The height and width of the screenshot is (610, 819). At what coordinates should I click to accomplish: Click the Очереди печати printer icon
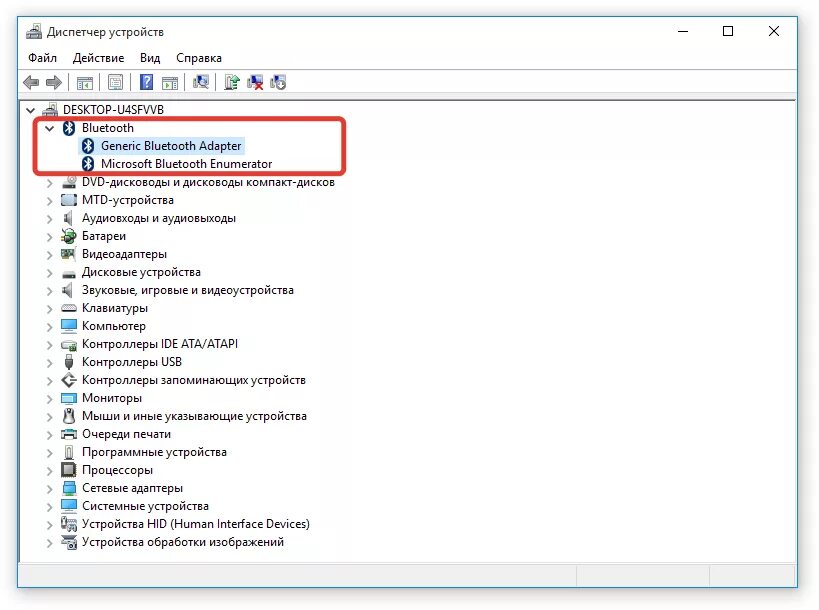point(69,434)
